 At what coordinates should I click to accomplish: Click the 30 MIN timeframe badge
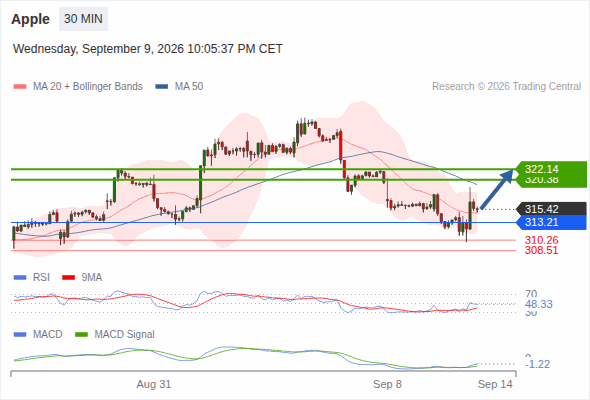click(x=83, y=19)
